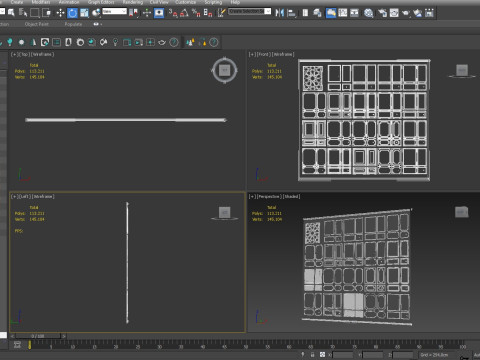The height and width of the screenshot is (360, 480).
Task: Click the Align tool
Action: point(291,13)
